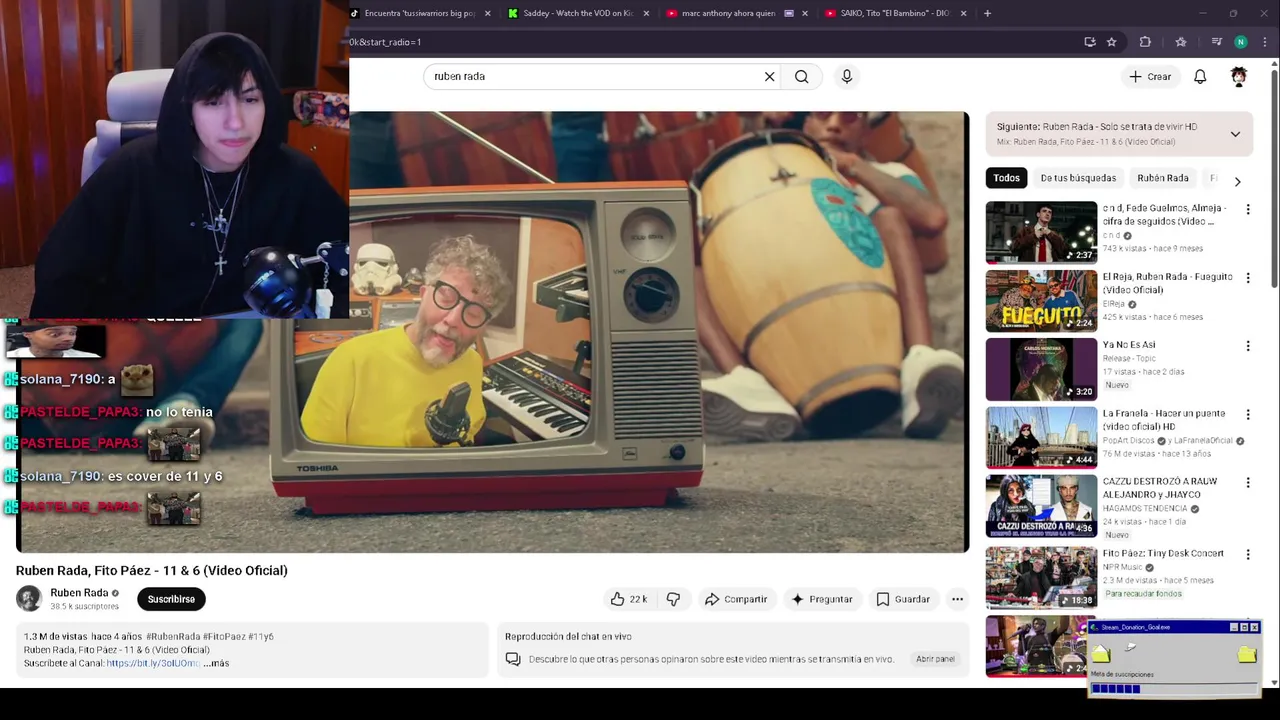Click the main video player
Screen dimensions: 1280x720
(492, 332)
